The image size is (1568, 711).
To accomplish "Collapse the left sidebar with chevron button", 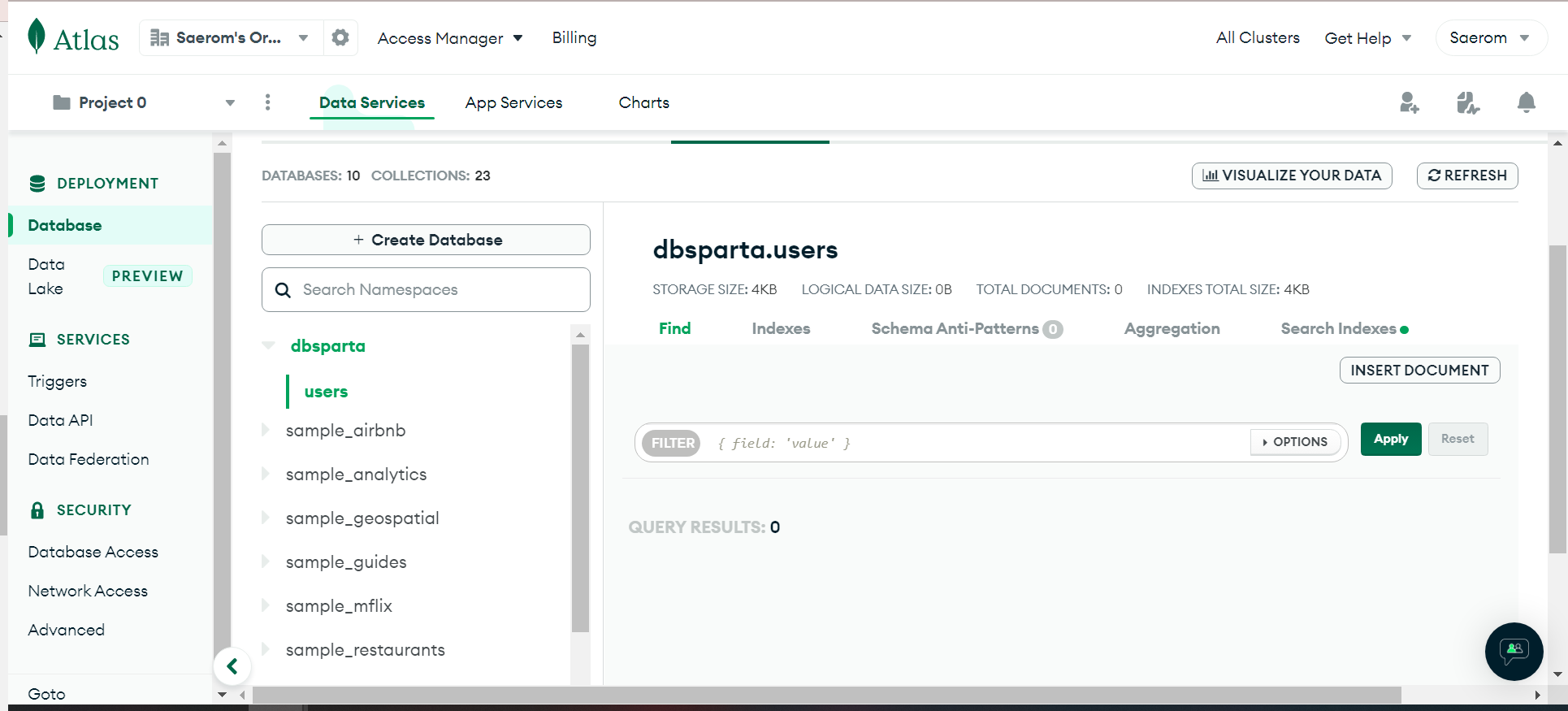I will (232, 666).
